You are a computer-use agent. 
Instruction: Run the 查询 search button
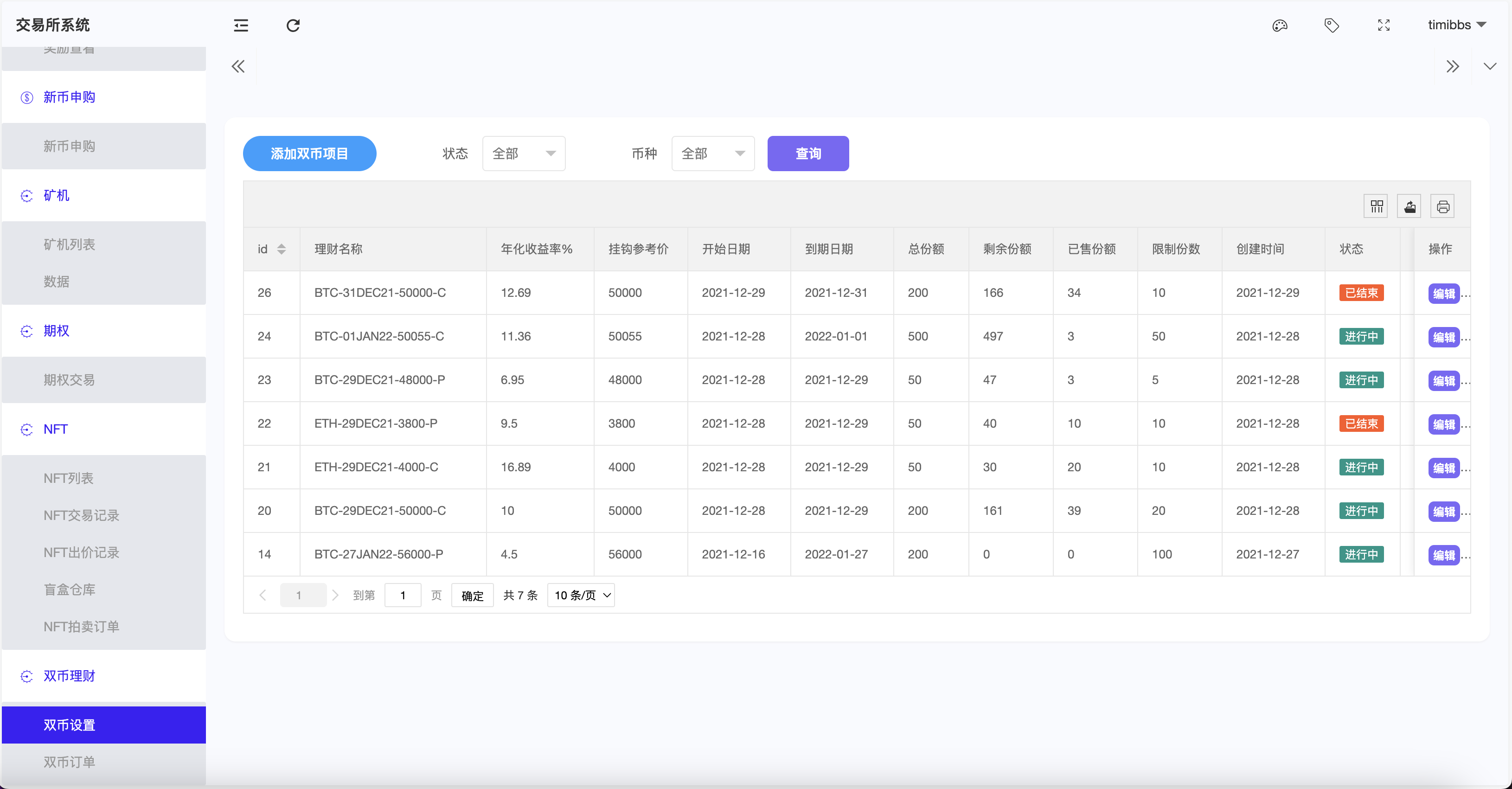coord(807,153)
